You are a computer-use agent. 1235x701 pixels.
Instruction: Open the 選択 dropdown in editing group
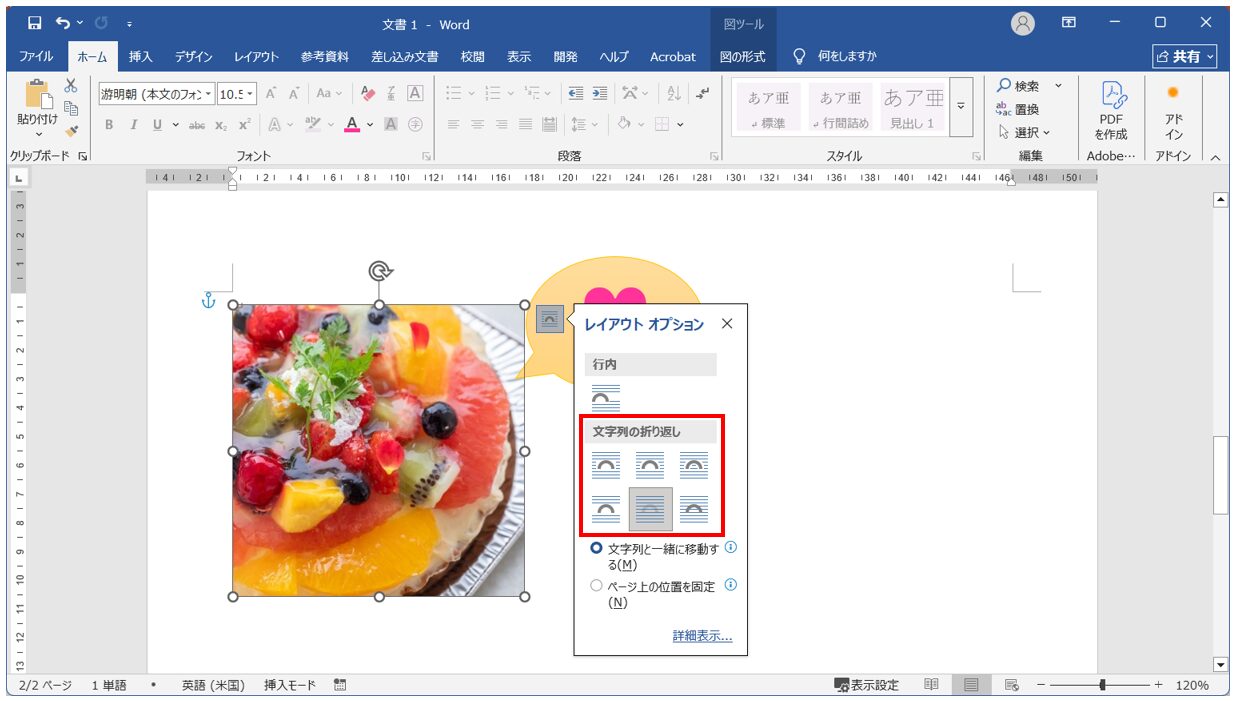pos(1025,132)
